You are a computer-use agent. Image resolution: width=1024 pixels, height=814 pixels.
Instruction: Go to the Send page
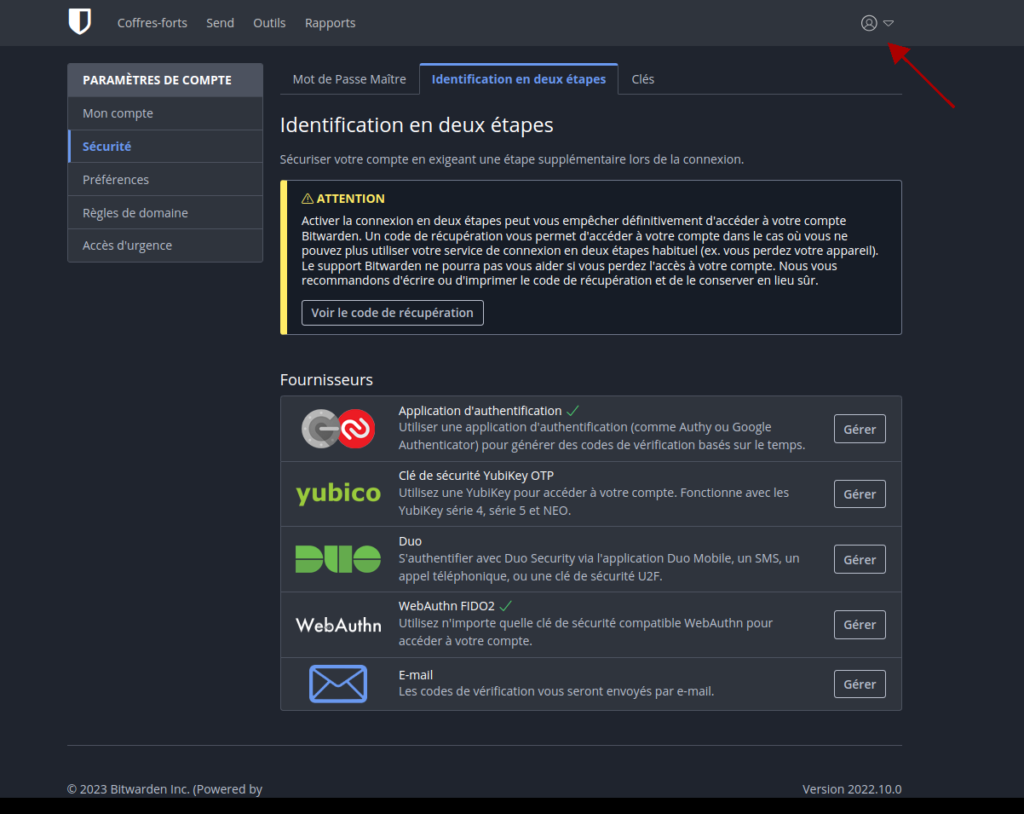220,23
